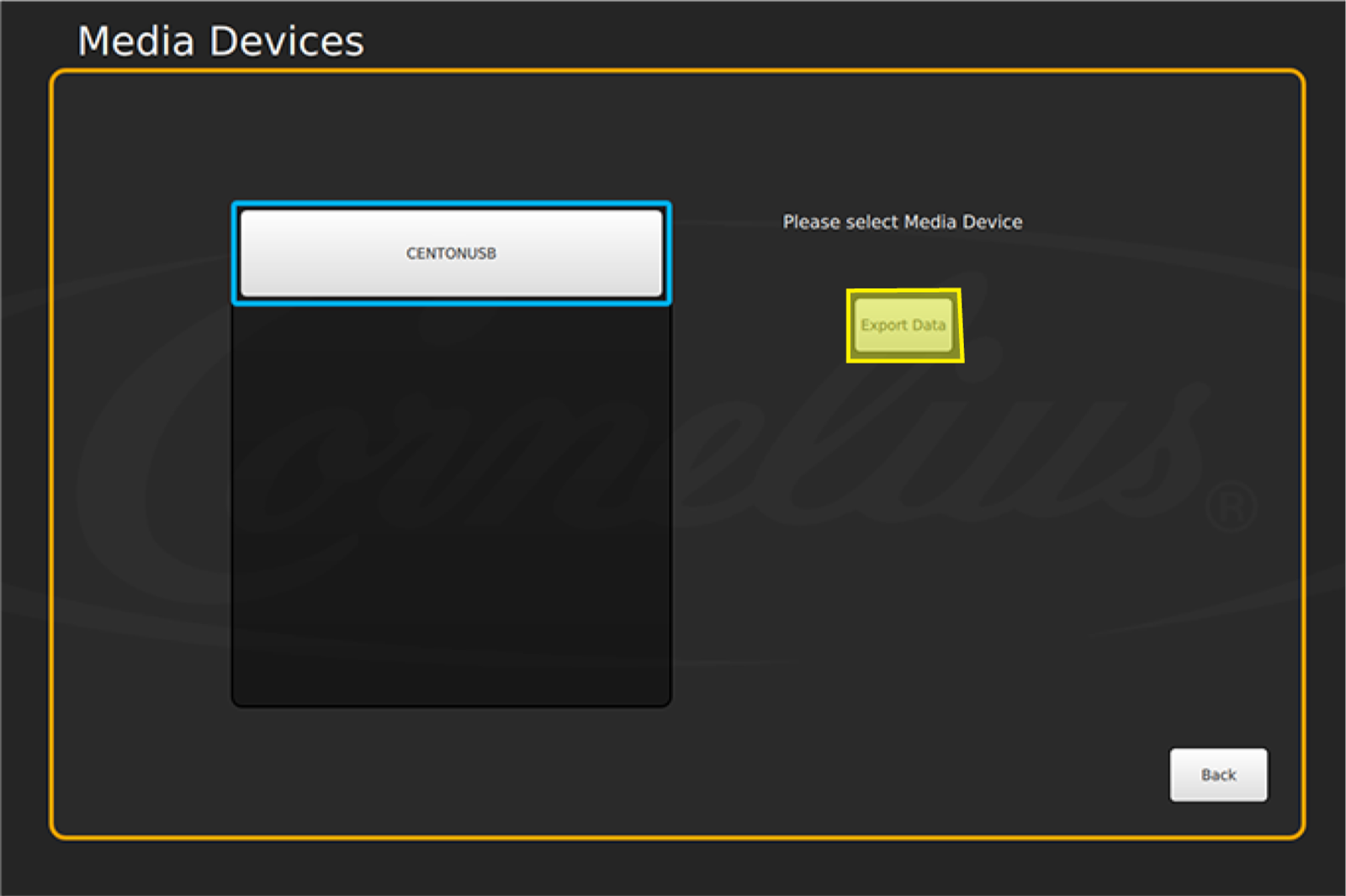The height and width of the screenshot is (896, 1346).
Task: Go back with the Back button
Action: (1218, 775)
